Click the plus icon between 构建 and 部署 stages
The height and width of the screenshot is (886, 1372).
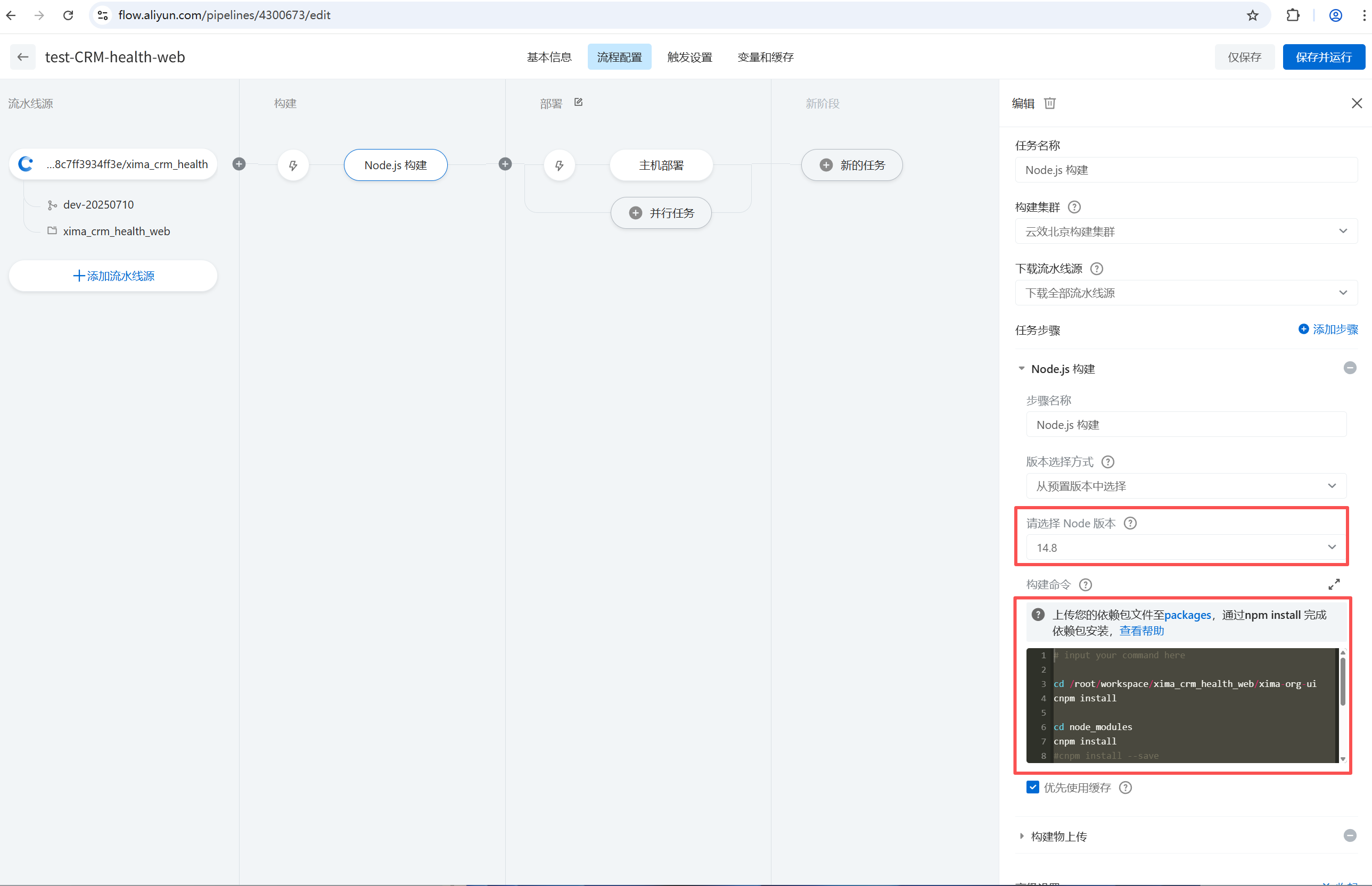[505, 164]
